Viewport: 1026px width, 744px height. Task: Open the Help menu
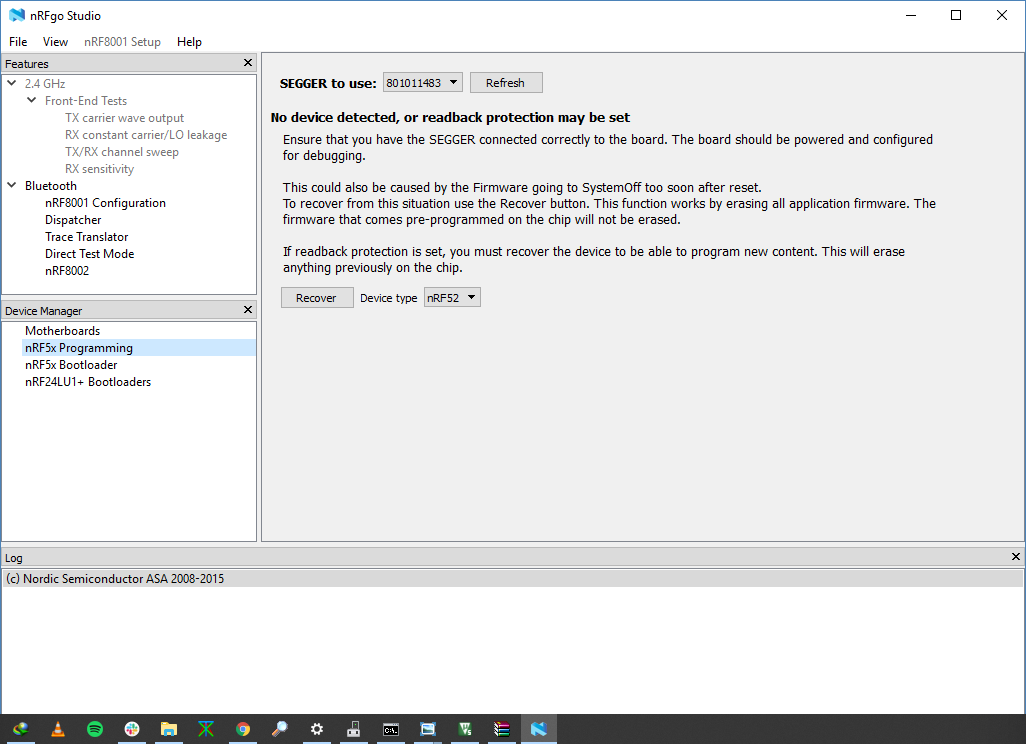click(189, 42)
